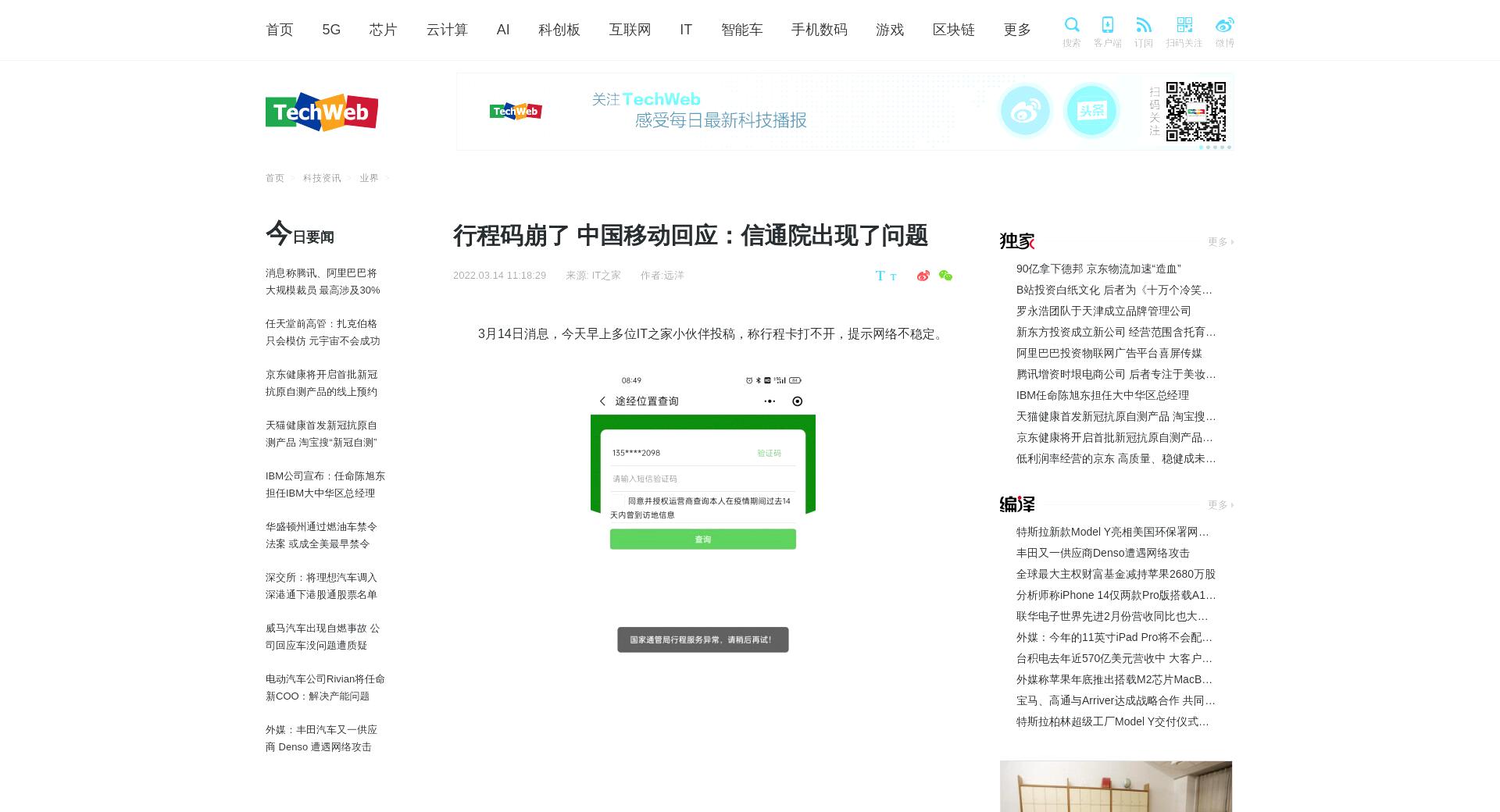Open the 首页 navigation item
This screenshot has width=1500, height=812.
tap(280, 30)
